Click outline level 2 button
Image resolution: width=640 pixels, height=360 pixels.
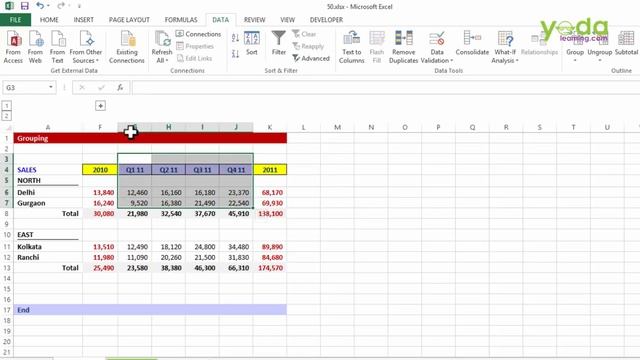pos(7,116)
